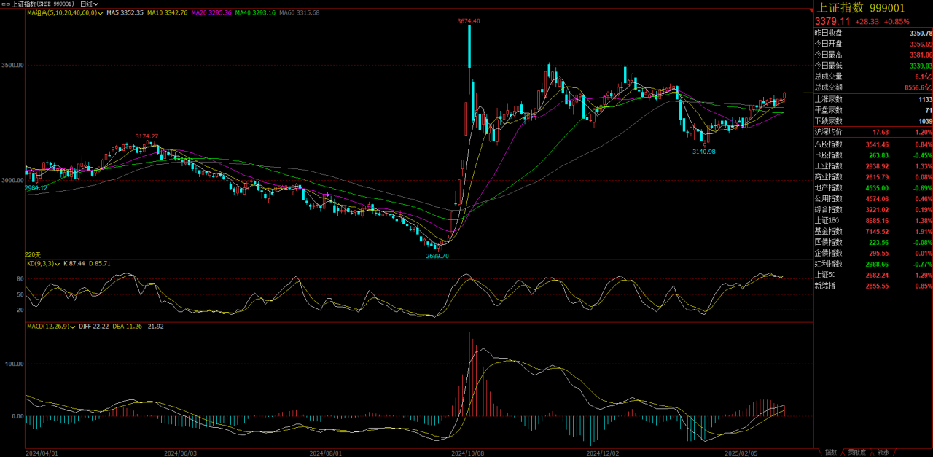This screenshot has height=457, width=933.
Task: Click the menu icon left of the chart title
Action: click(x=5, y=5)
